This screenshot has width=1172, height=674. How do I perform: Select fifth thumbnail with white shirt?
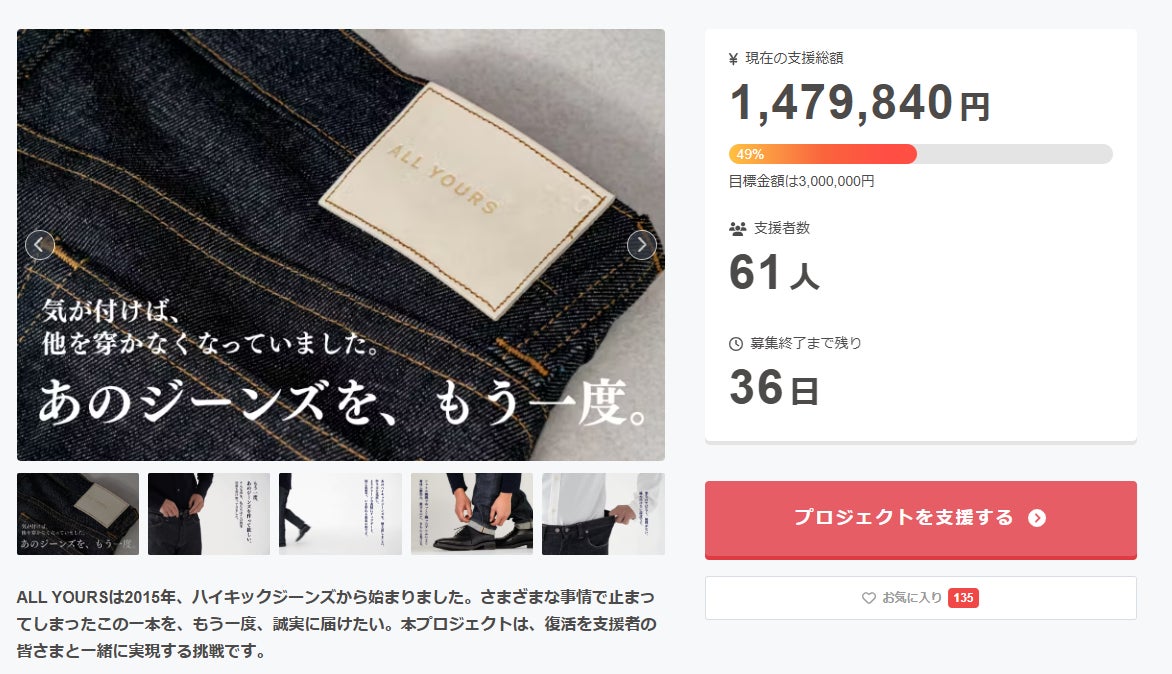(603, 514)
